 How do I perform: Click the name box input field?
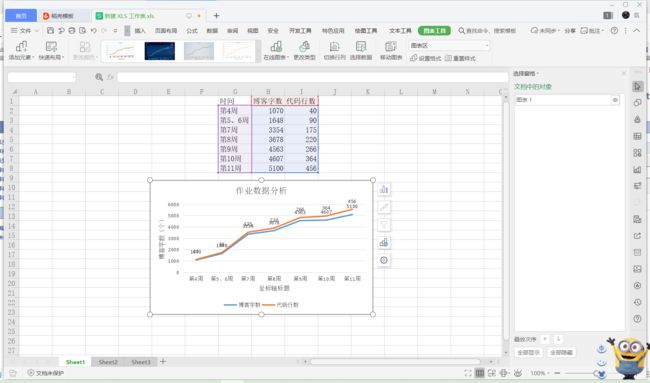pyautogui.click(x=41, y=77)
